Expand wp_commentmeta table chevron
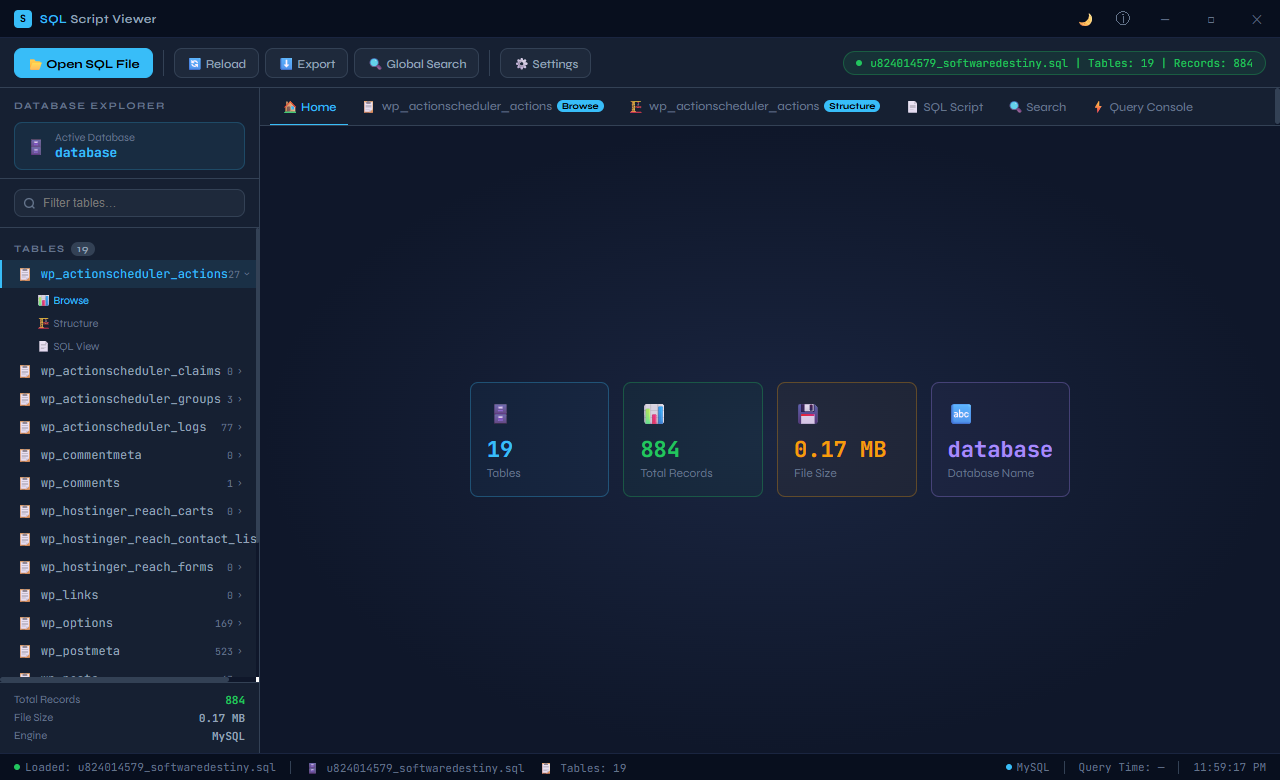Screen dimensions: 1280x780 click(x=240, y=455)
